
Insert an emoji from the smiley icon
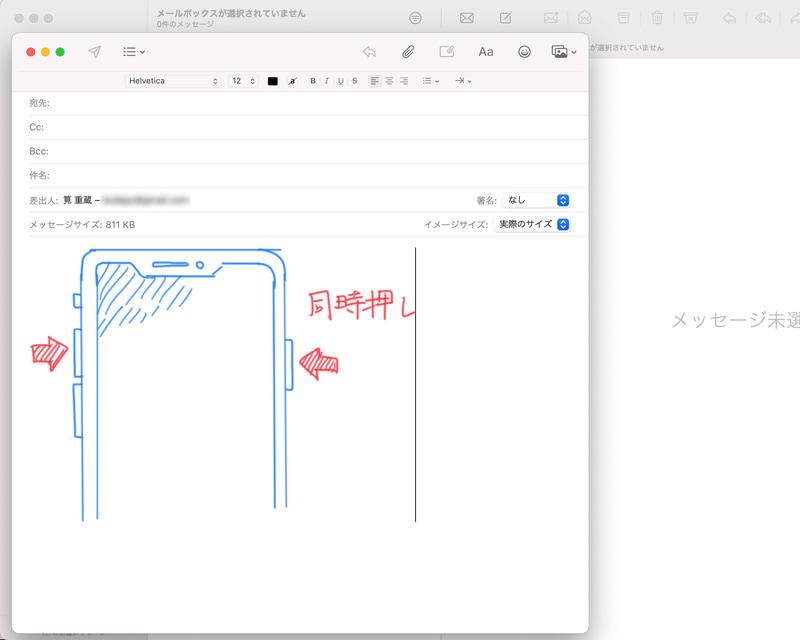524,51
